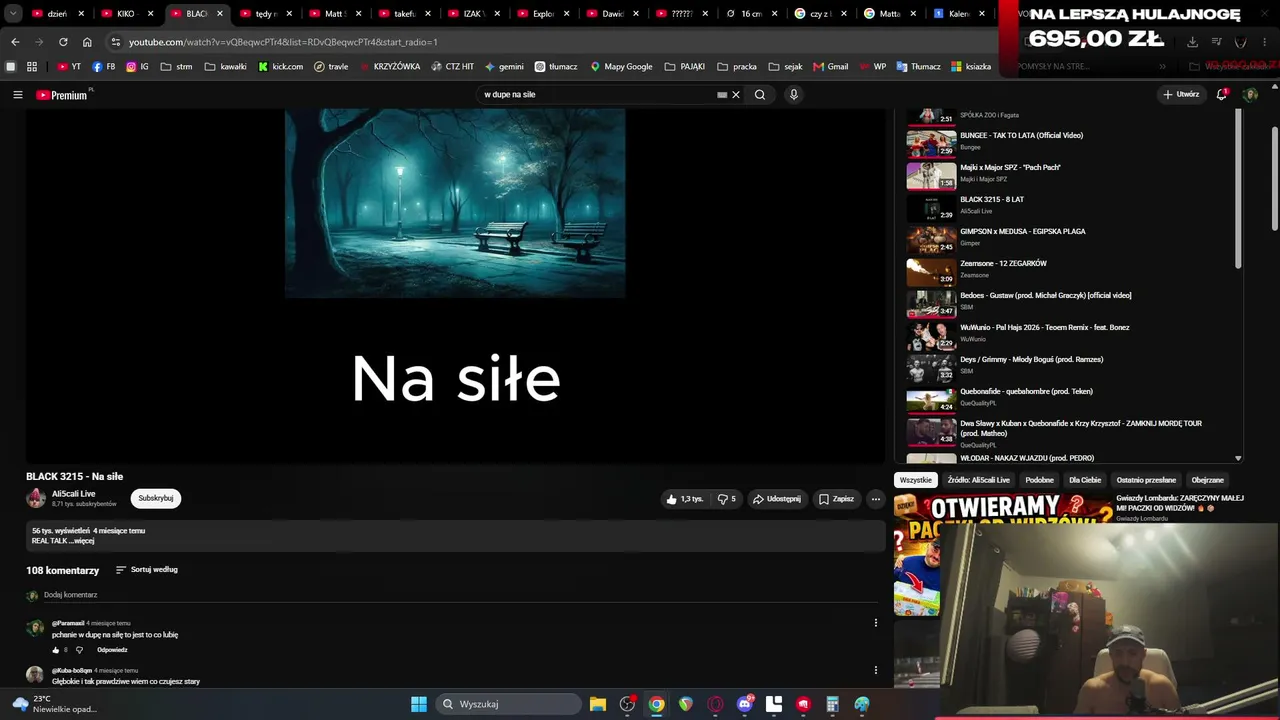Open File Explorer from taskbar
Viewport: 1280px width, 720px height.
598,704
